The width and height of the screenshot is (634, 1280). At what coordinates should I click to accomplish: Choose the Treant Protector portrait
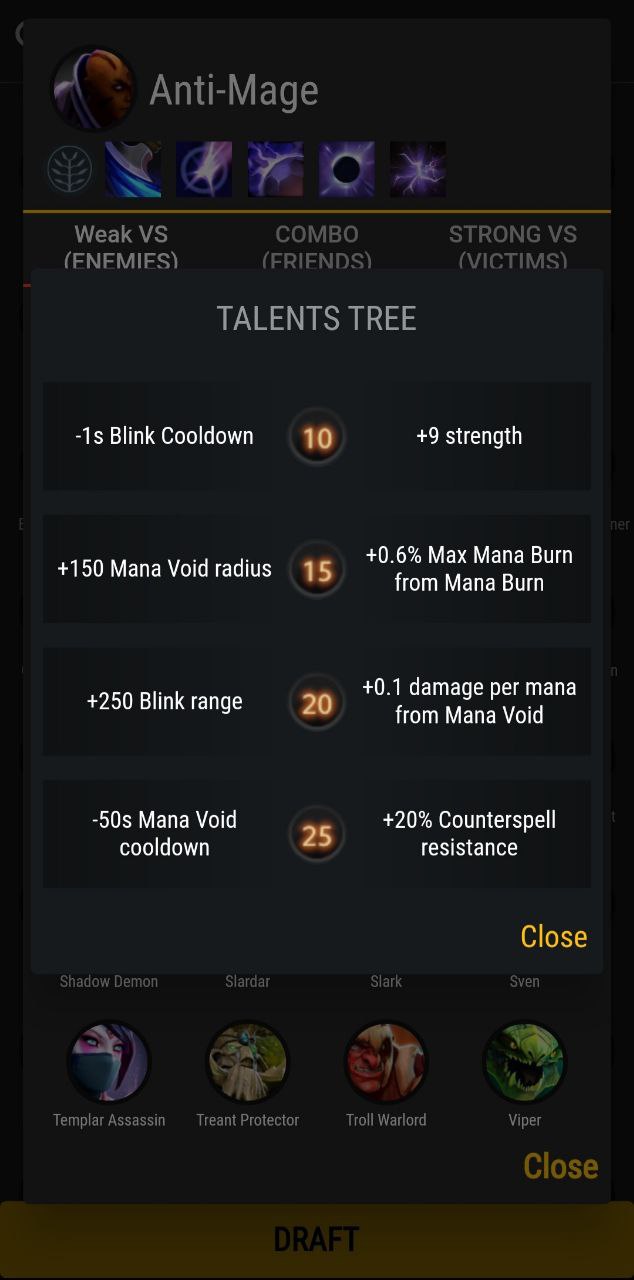point(247,1063)
